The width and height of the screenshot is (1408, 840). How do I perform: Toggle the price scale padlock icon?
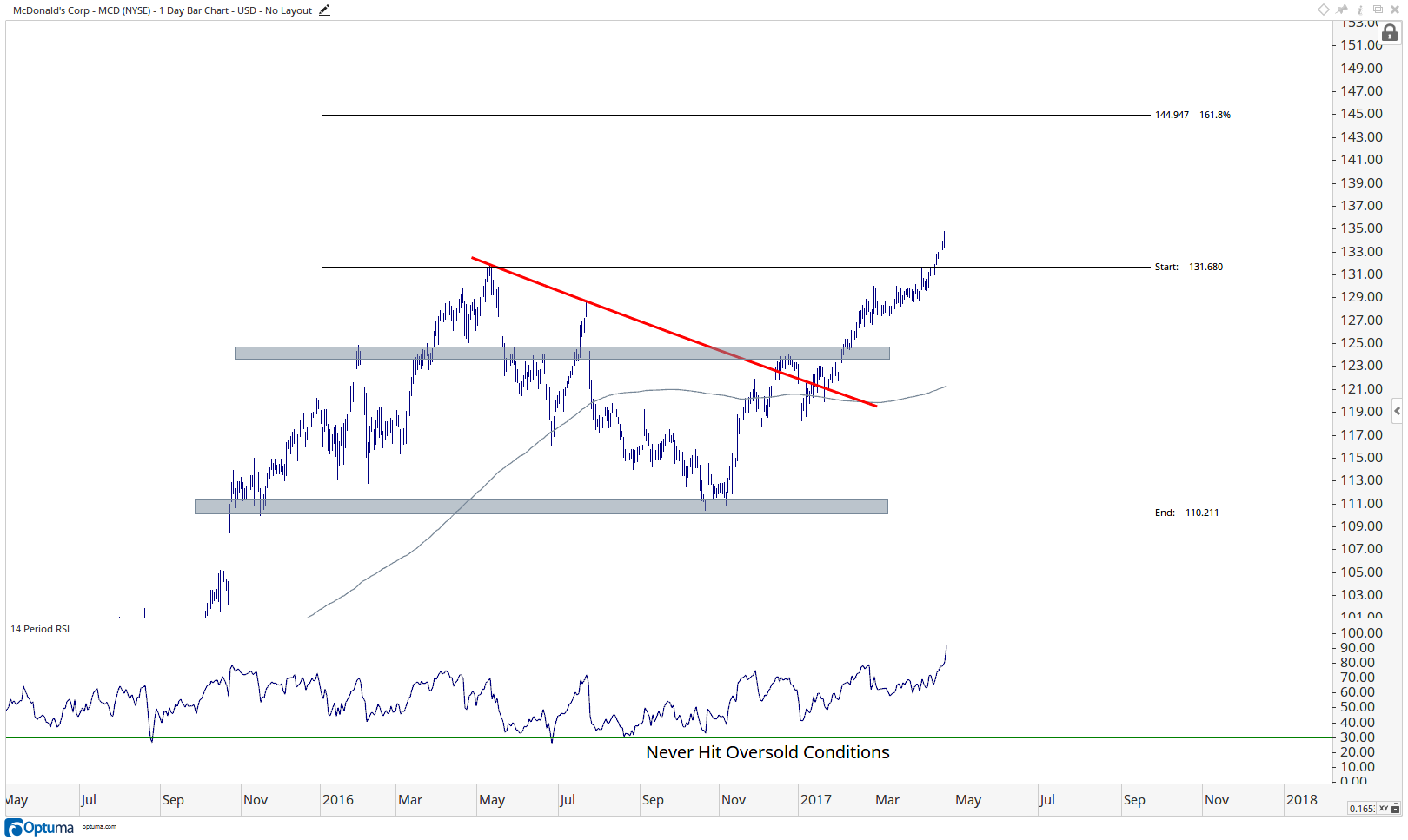point(1390,33)
